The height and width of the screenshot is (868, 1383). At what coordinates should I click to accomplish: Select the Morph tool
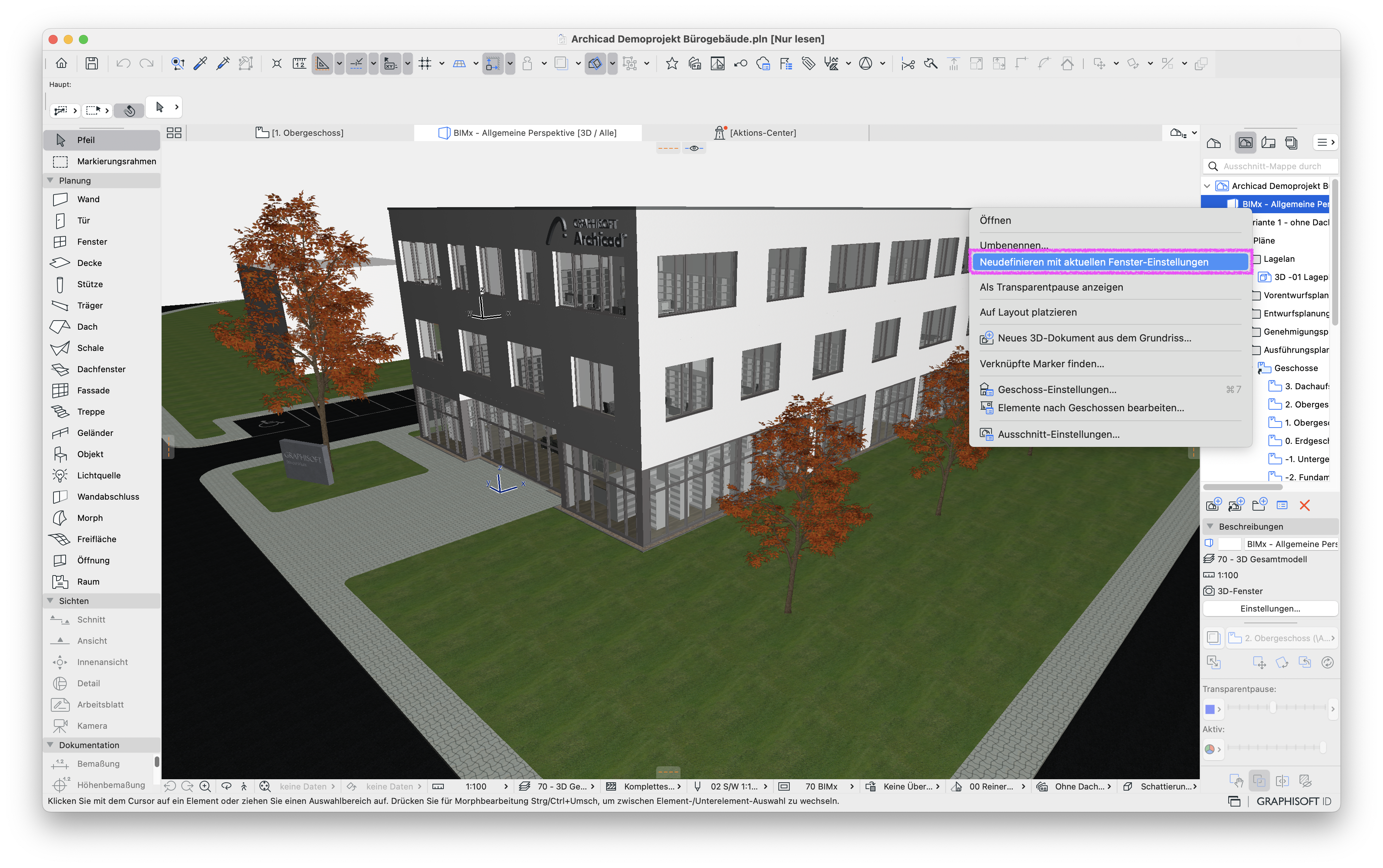tap(102, 518)
